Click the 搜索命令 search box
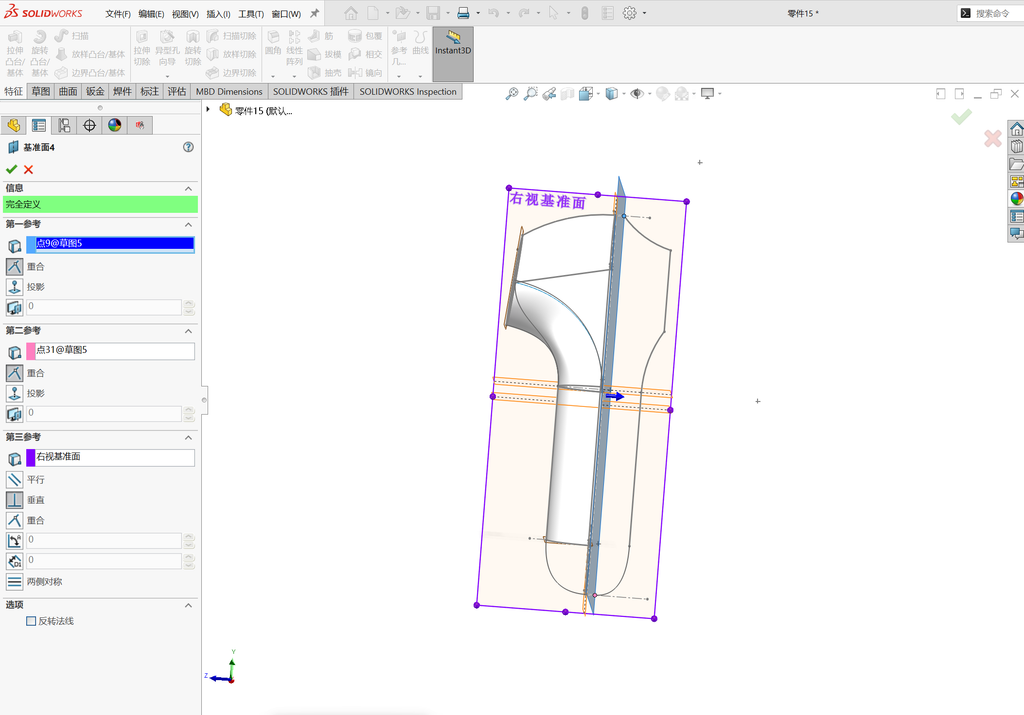Viewport: 1024px width, 715px height. click(x=991, y=13)
